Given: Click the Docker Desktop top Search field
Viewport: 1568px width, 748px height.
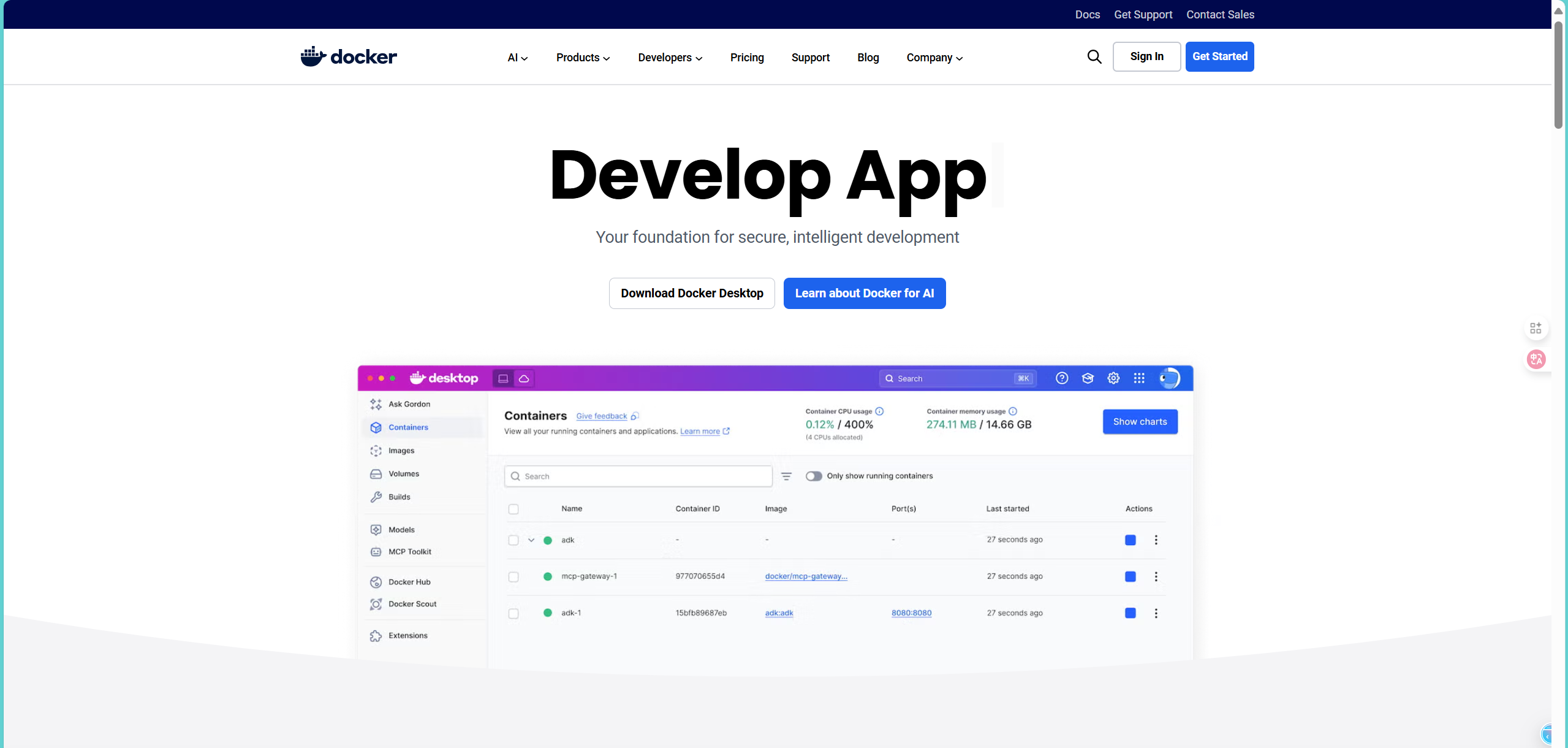Looking at the screenshot, I should coord(958,378).
